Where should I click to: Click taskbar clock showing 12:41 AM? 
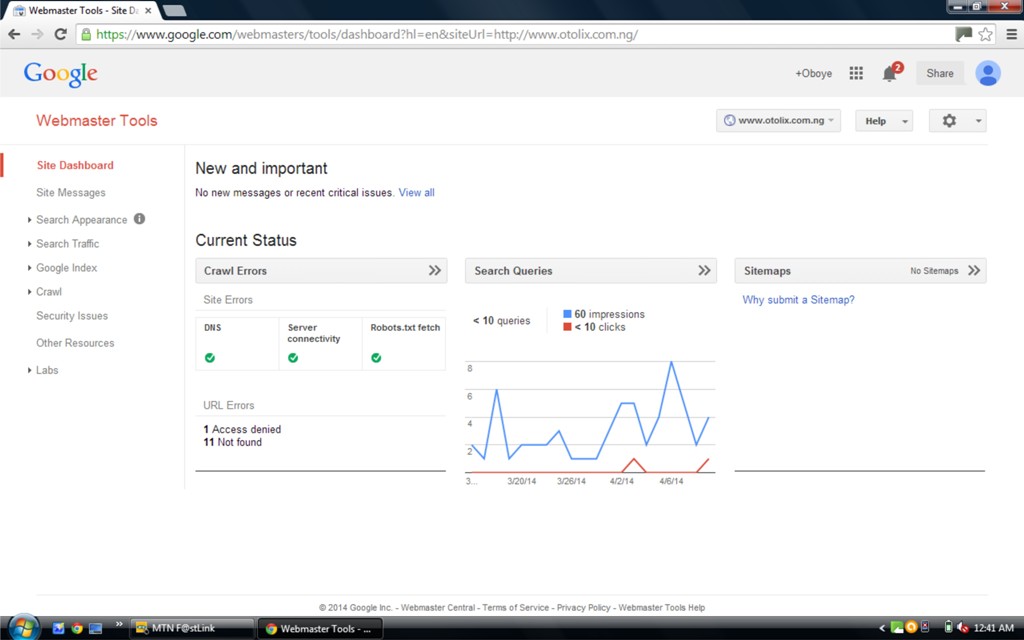(x=993, y=628)
